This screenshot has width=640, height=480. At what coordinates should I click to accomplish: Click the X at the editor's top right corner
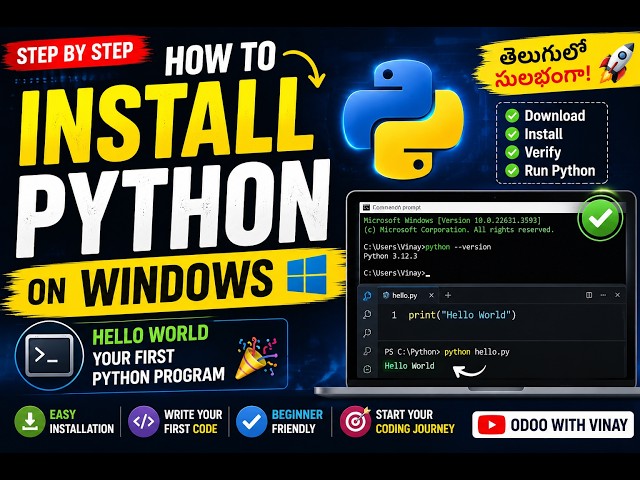pos(618,295)
